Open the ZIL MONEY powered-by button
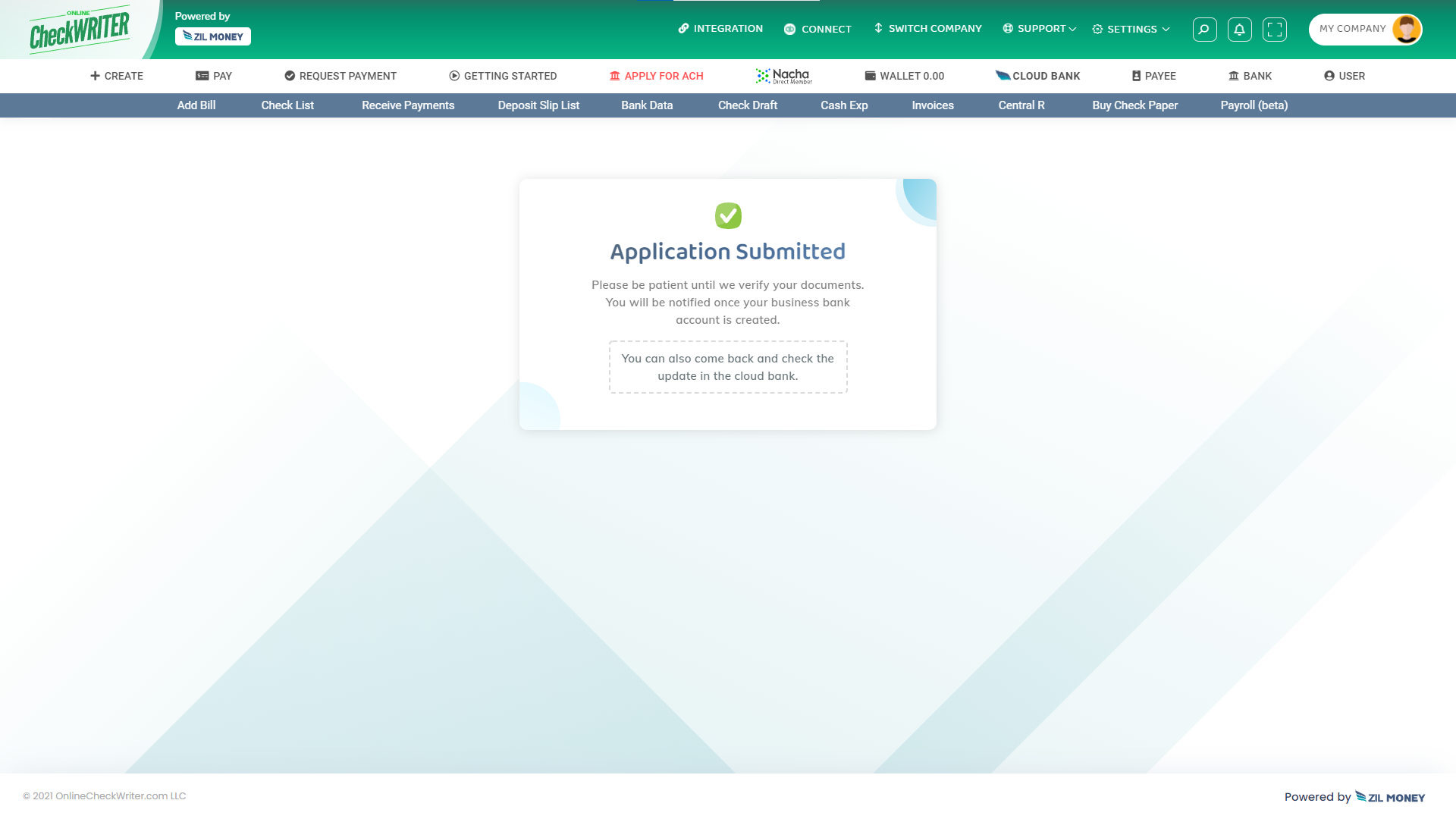 pos(213,36)
